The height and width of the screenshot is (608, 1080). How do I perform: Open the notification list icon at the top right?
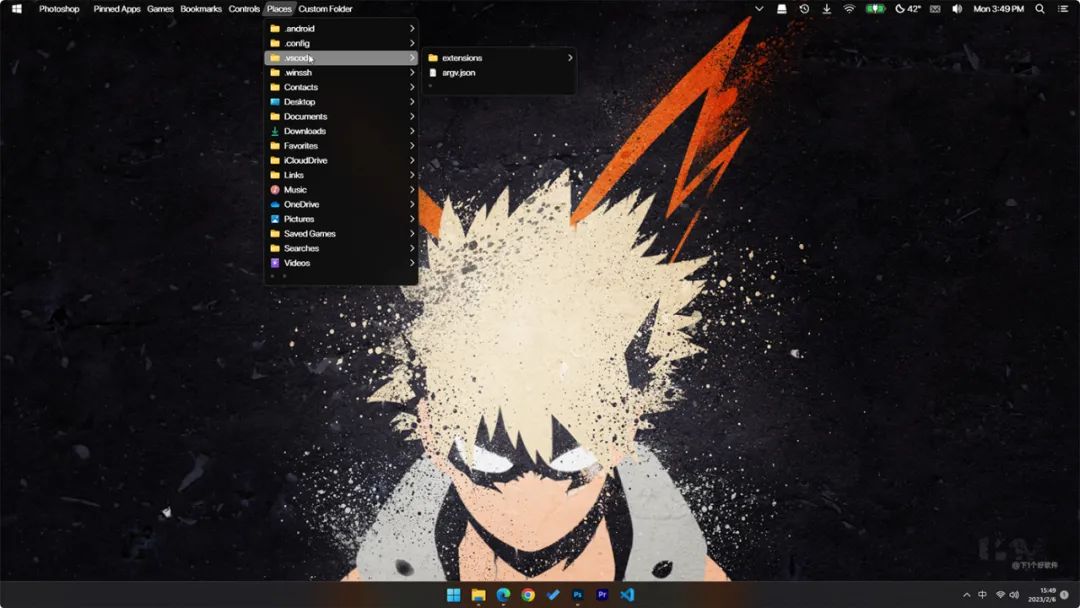tap(1063, 9)
